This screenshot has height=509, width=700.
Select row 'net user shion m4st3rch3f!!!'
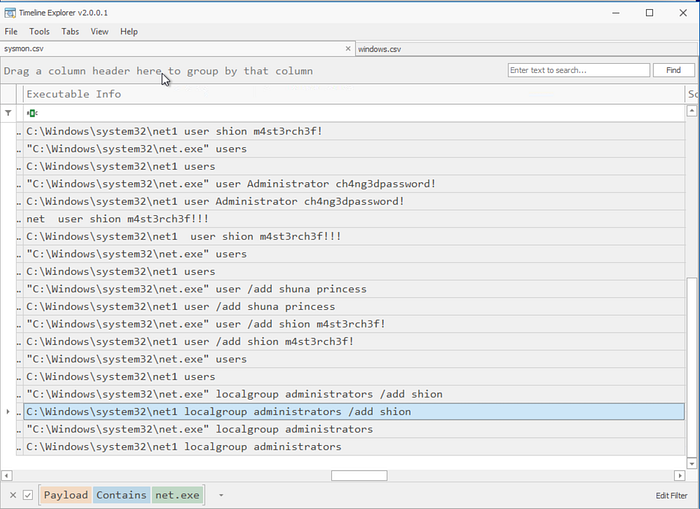(354, 219)
